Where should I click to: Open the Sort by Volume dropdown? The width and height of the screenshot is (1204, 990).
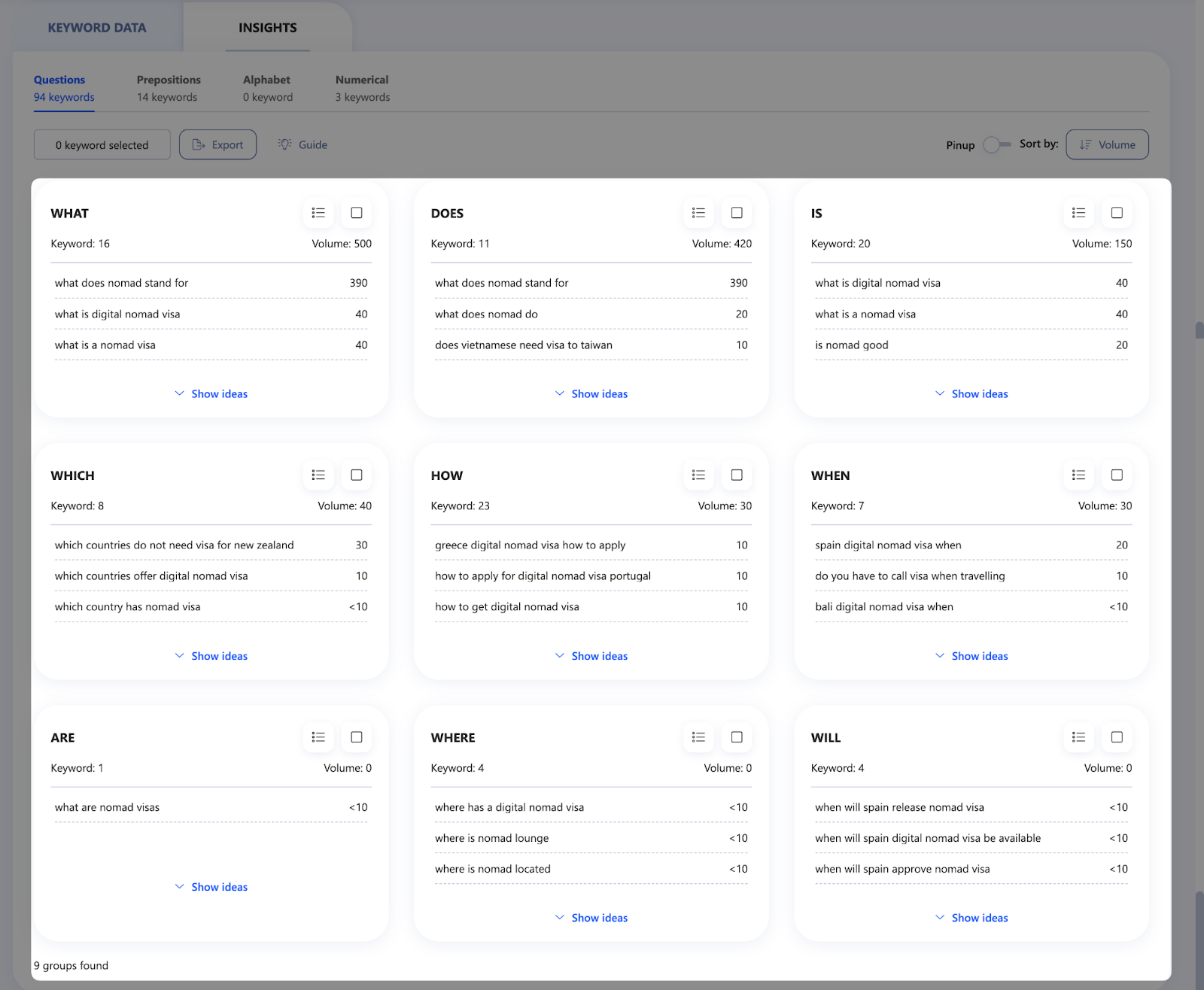click(x=1107, y=144)
